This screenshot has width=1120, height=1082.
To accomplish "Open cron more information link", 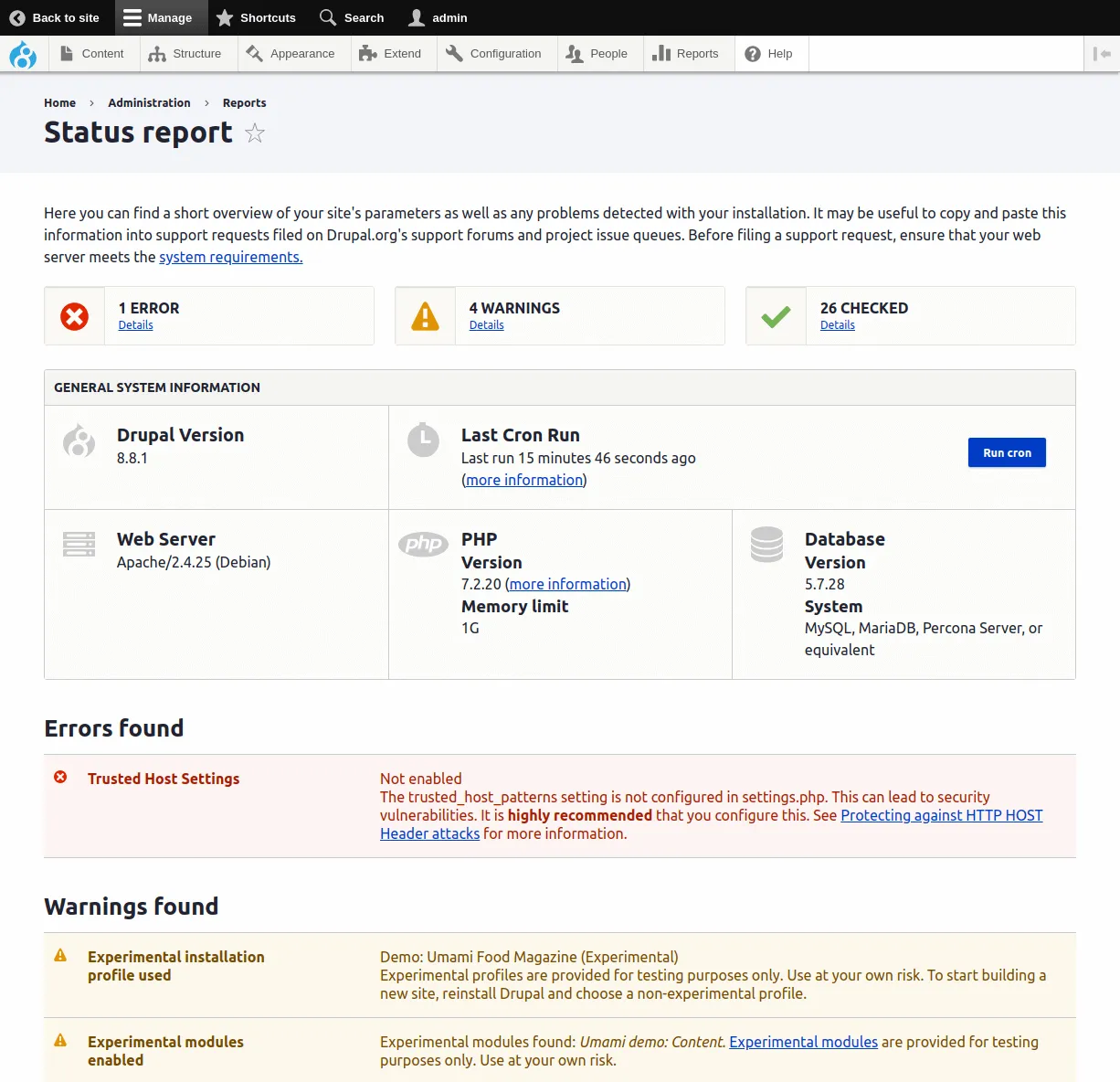I will click(x=524, y=481).
